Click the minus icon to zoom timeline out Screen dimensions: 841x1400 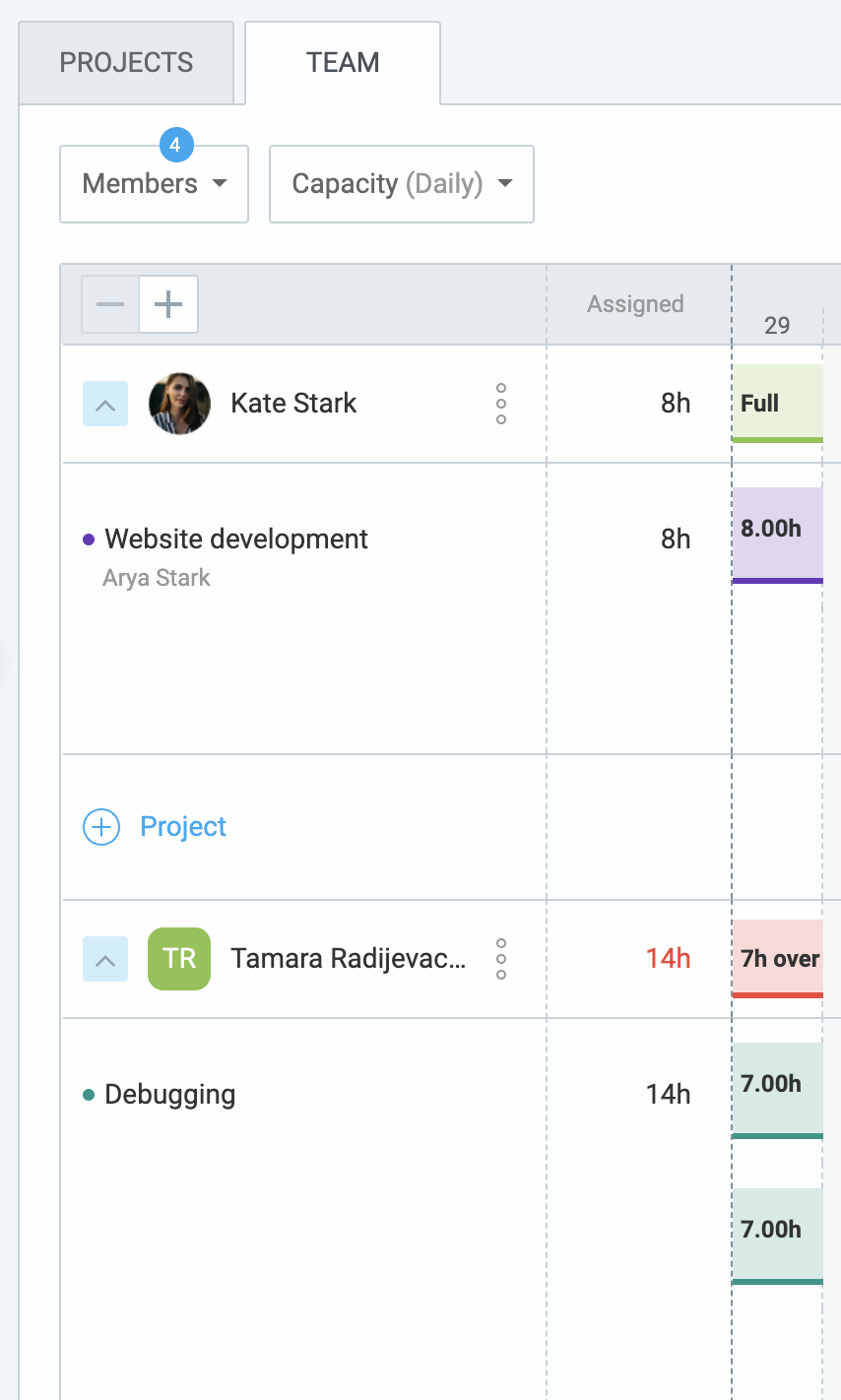point(110,303)
